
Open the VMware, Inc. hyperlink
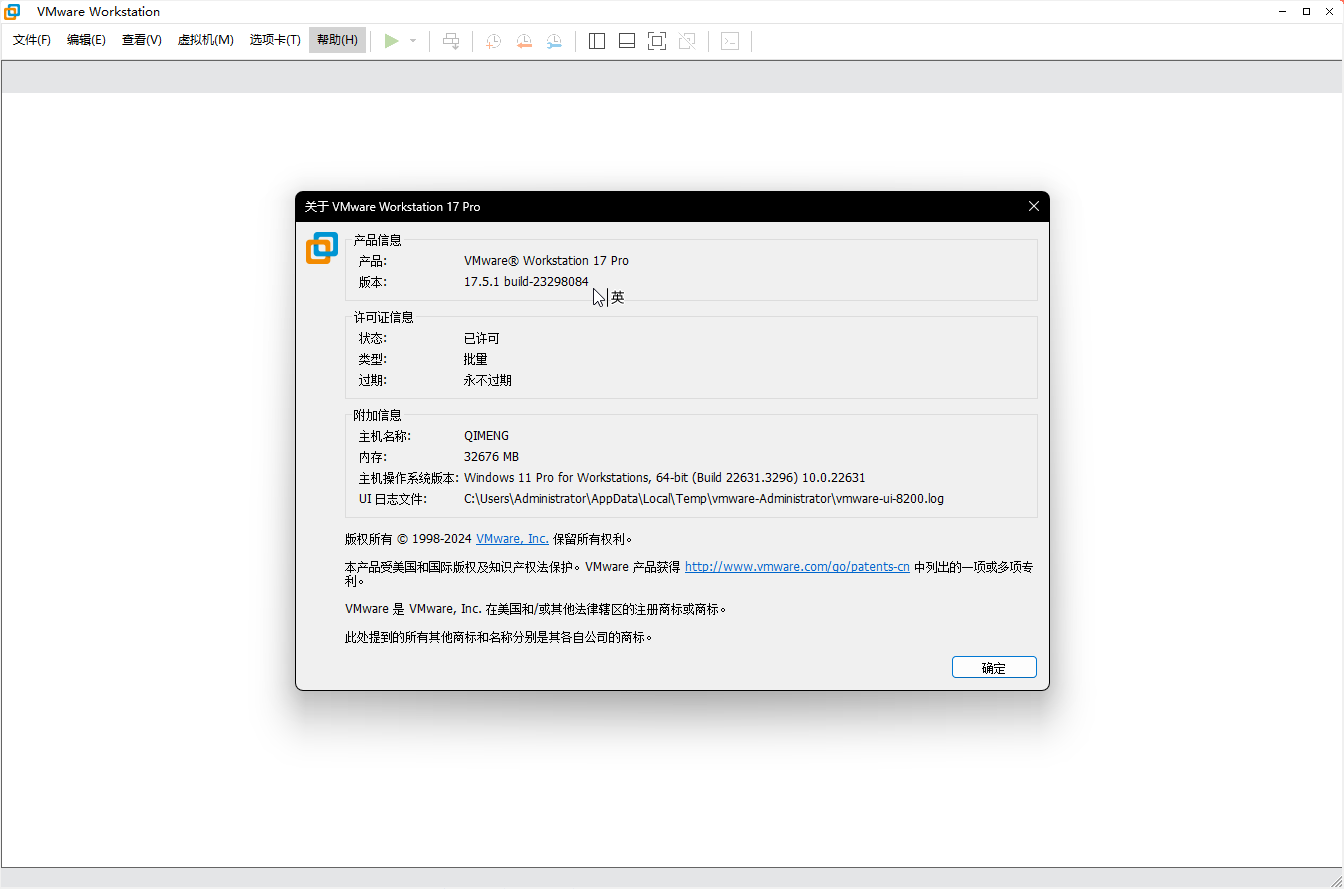click(512, 539)
